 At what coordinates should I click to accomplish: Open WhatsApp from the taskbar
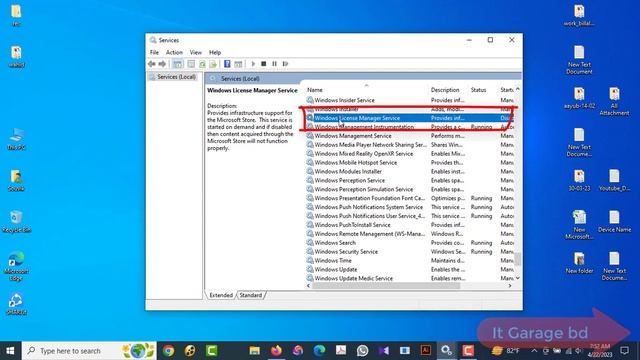(362, 351)
